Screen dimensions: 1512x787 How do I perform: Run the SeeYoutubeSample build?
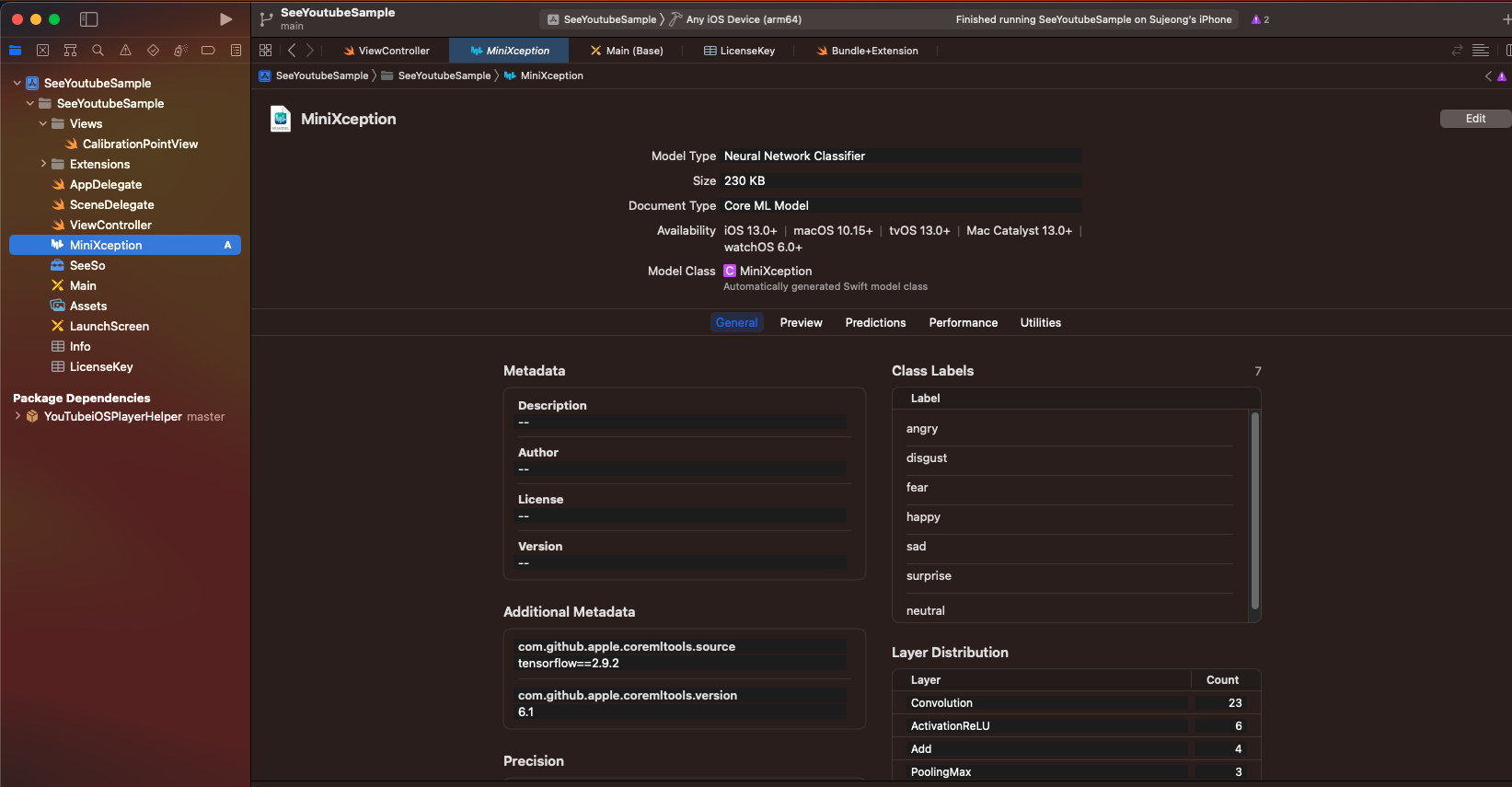(x=225, y=19)
